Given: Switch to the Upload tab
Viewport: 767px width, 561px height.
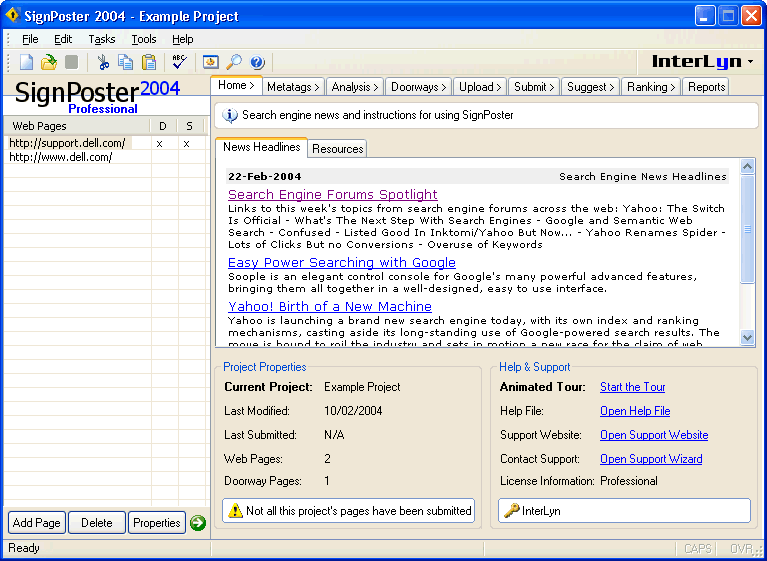Looking at the screenshot, I should tap(480, 87).
